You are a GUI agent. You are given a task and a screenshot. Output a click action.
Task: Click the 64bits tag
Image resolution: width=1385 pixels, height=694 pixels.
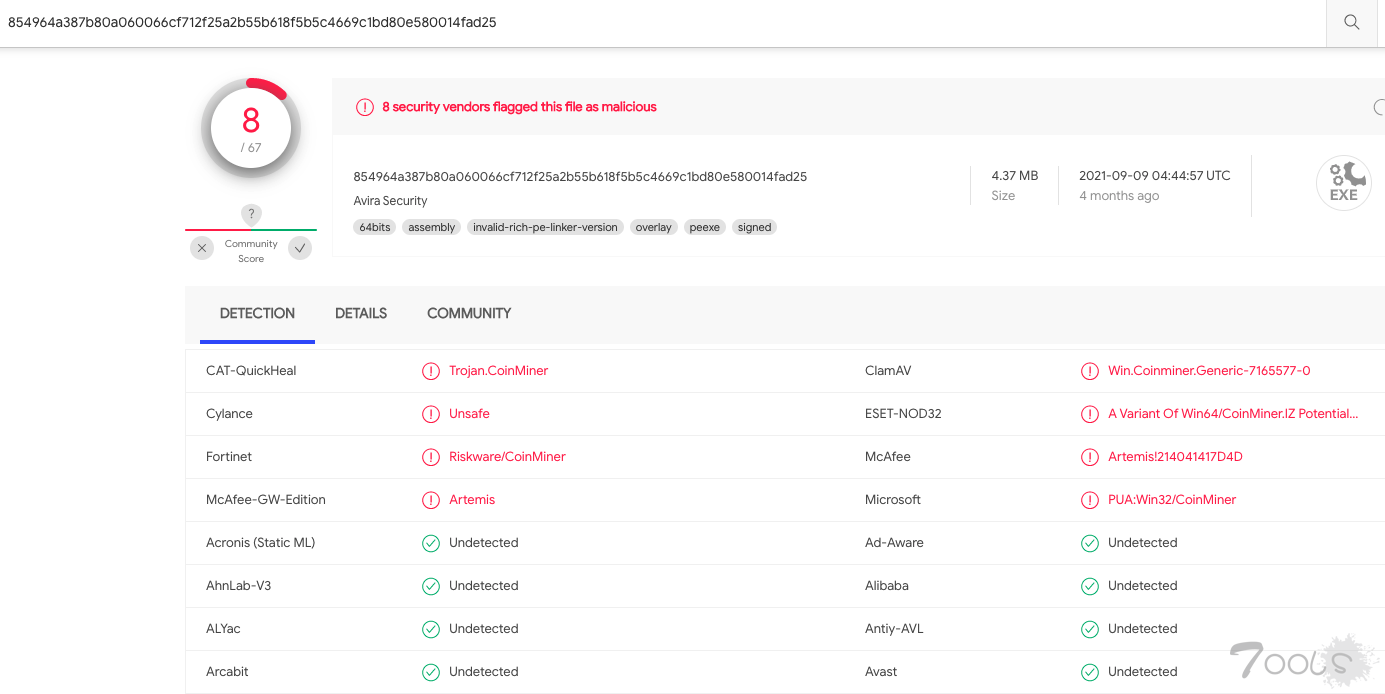click(x=375, y=227)
